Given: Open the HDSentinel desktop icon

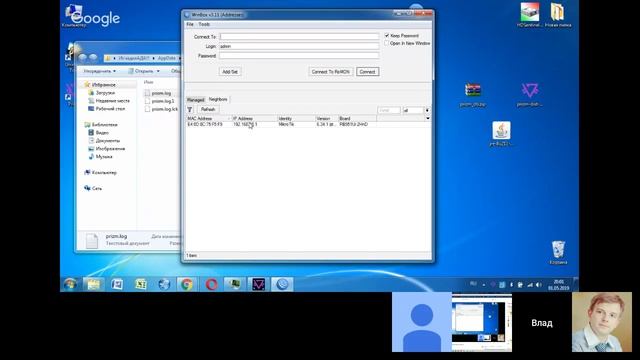Looking at the screenshot, I should tap(529, 15).
